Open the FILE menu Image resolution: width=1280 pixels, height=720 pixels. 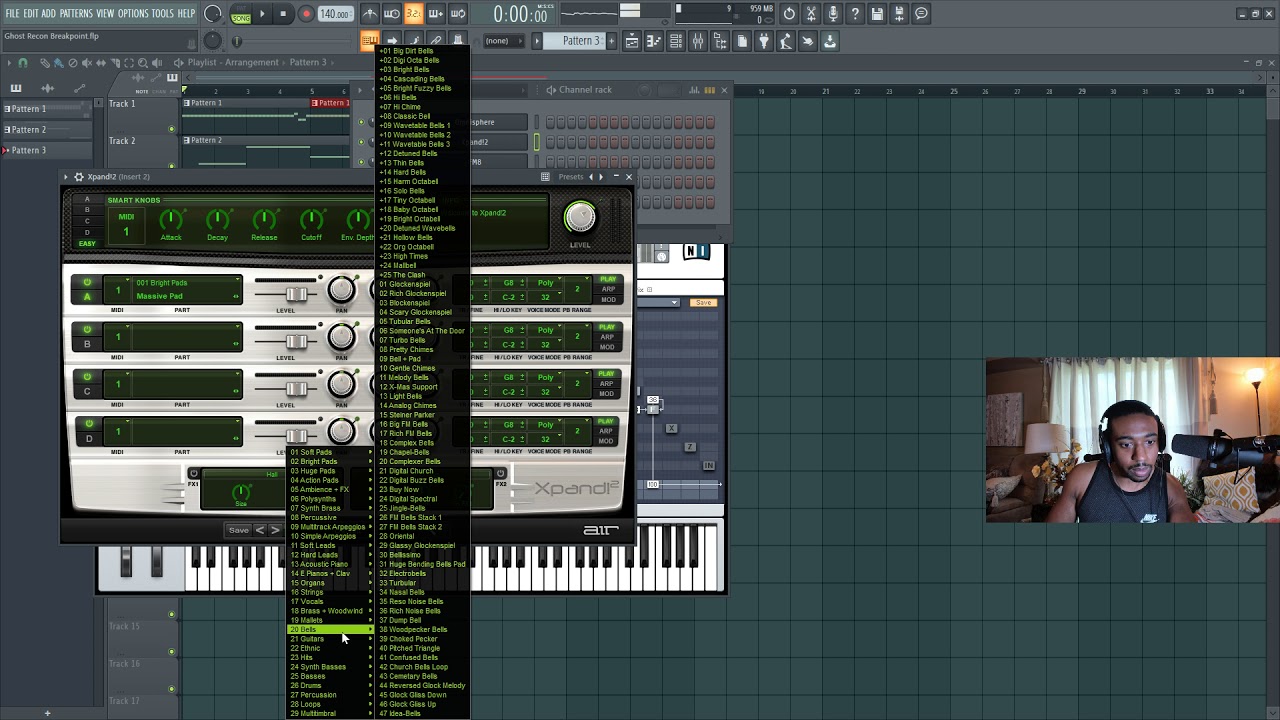click(x=12, y=13)
